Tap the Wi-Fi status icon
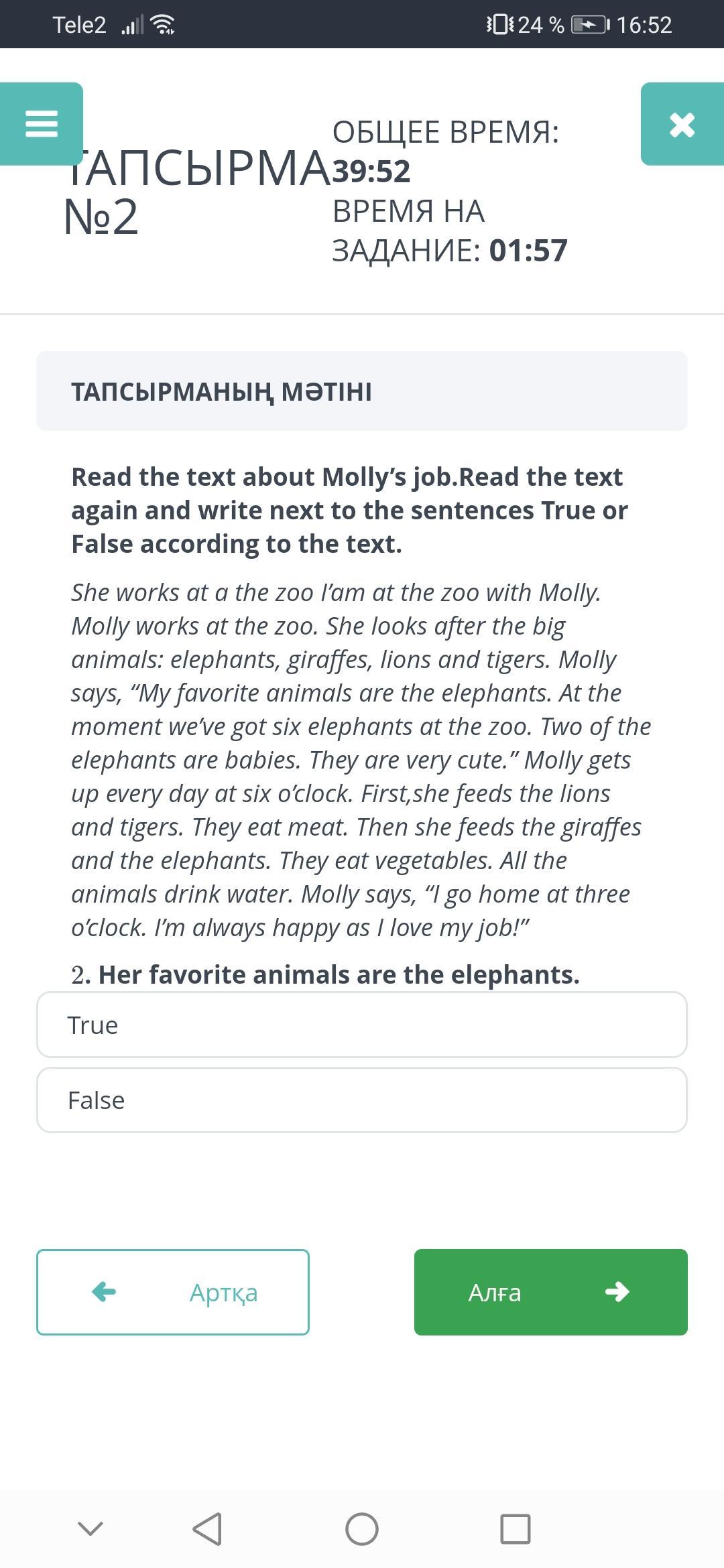The width and height of the screenshot is (724, 1568). [163, 25]
